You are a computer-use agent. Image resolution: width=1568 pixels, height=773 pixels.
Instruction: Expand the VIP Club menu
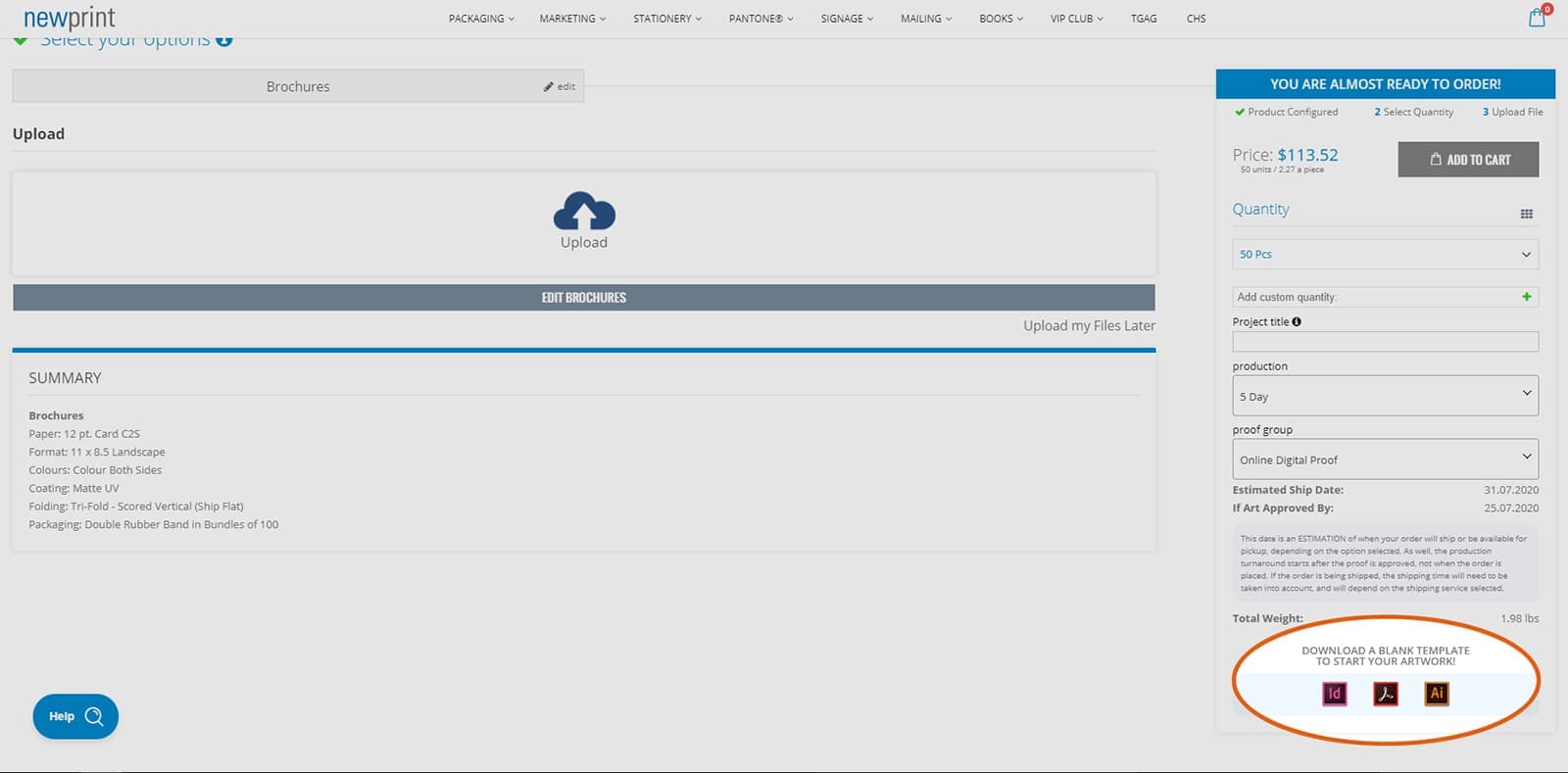(1076, 19)
